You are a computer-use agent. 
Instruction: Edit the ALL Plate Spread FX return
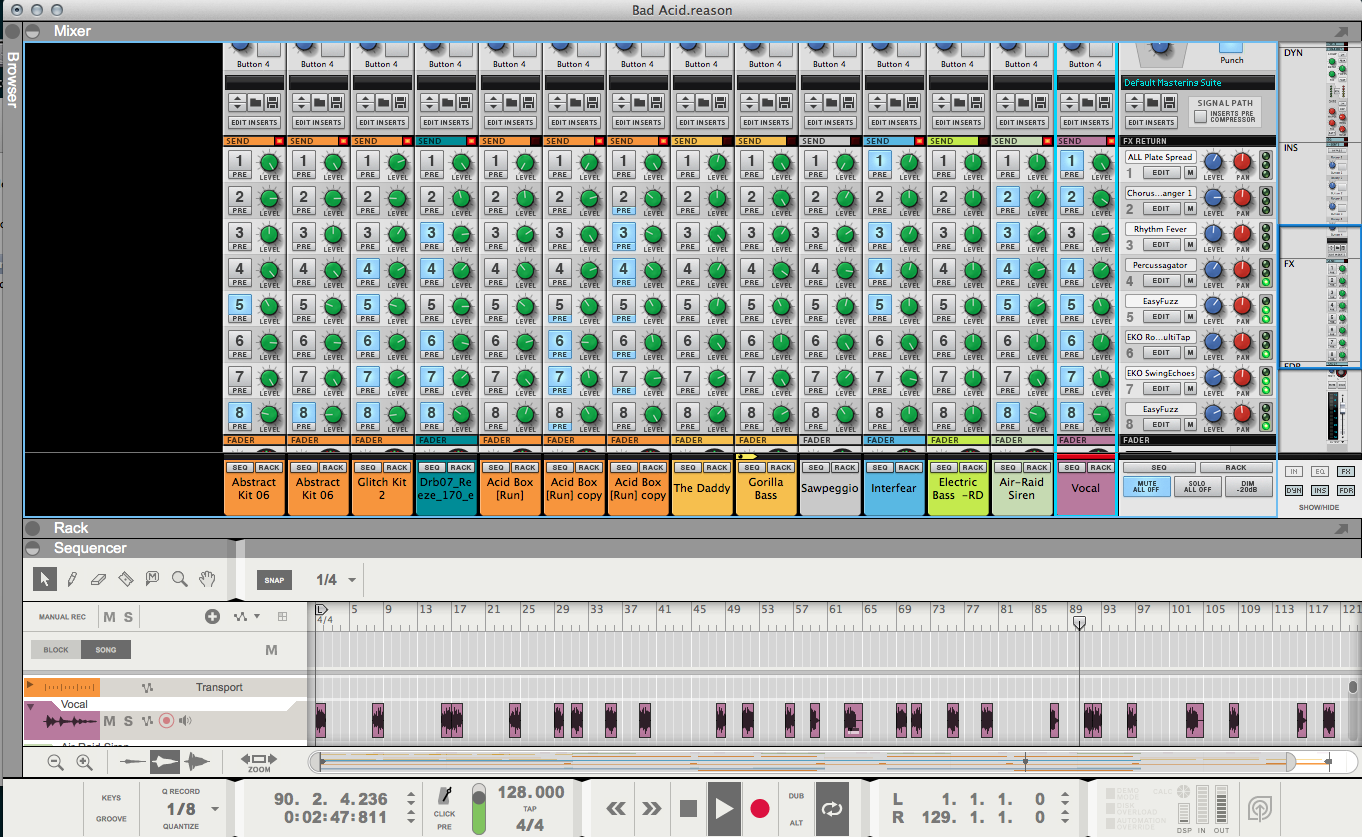tap(1161, 173)
